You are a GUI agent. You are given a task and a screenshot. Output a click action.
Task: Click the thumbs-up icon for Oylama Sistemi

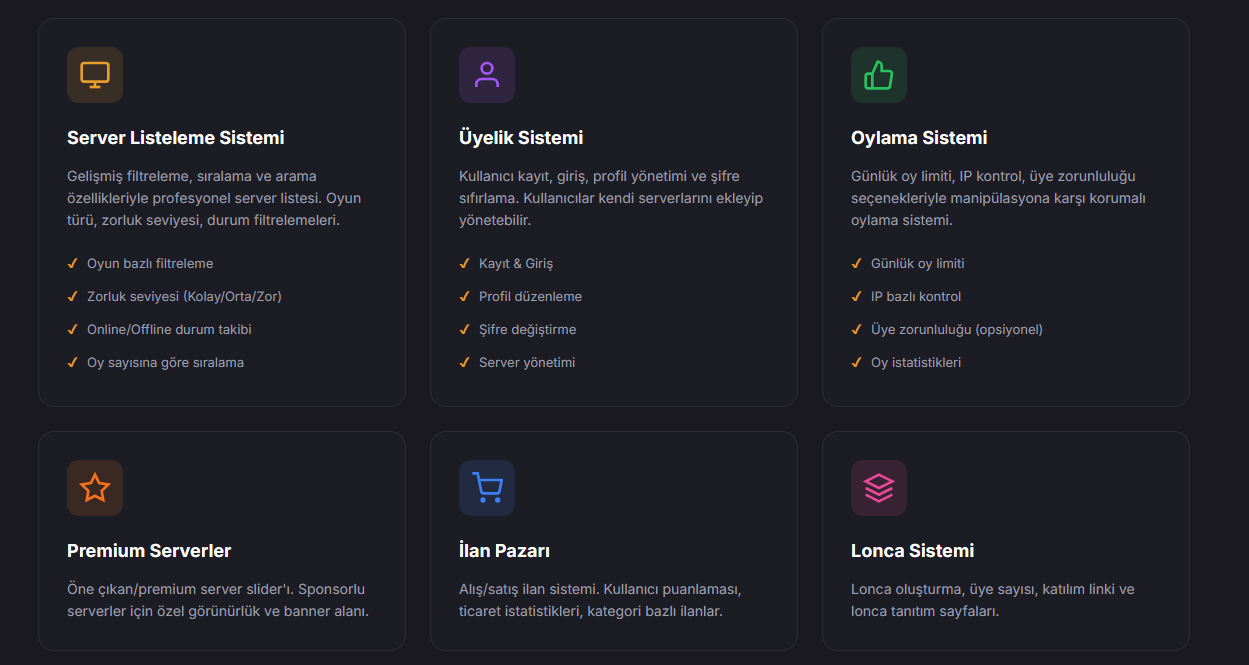(879, 75)
